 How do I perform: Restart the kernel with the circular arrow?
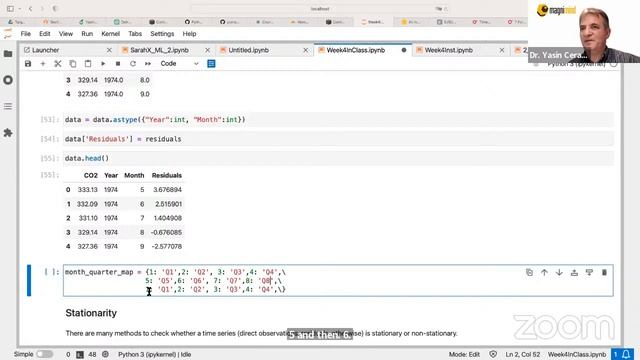[x=133, y=64]
